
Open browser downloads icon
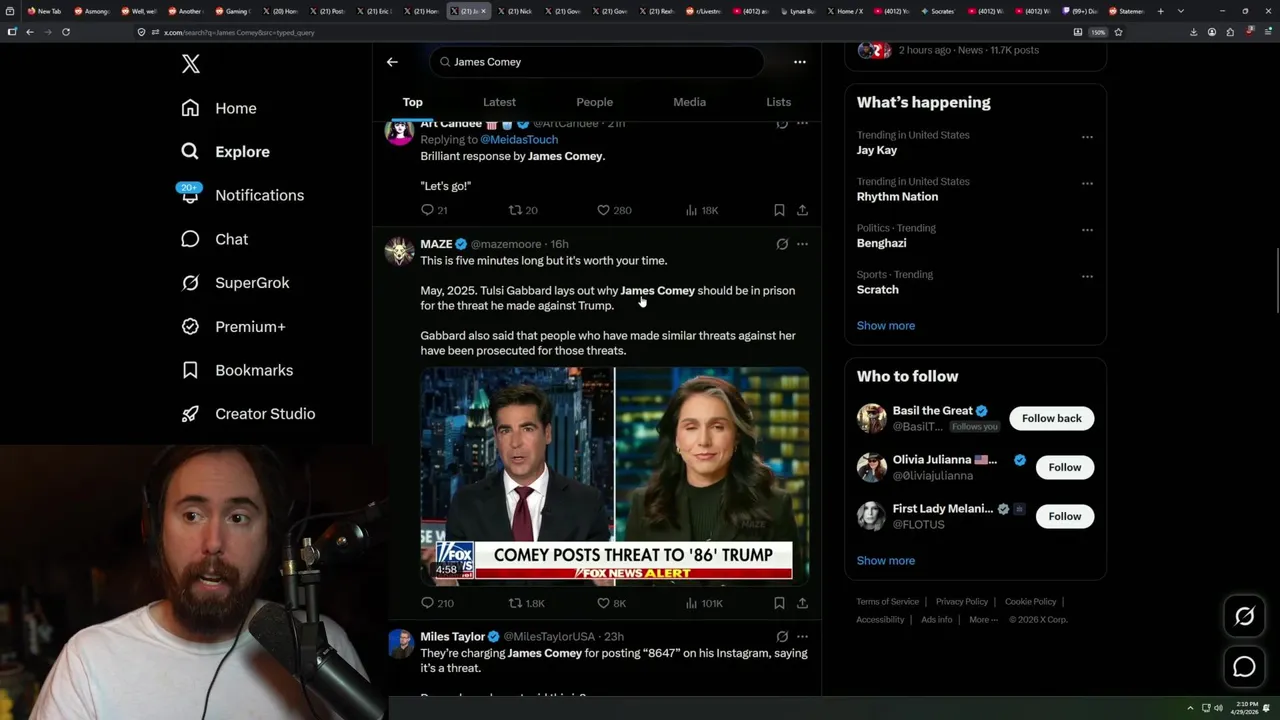pyautogui.click(x=1194, y=32)
